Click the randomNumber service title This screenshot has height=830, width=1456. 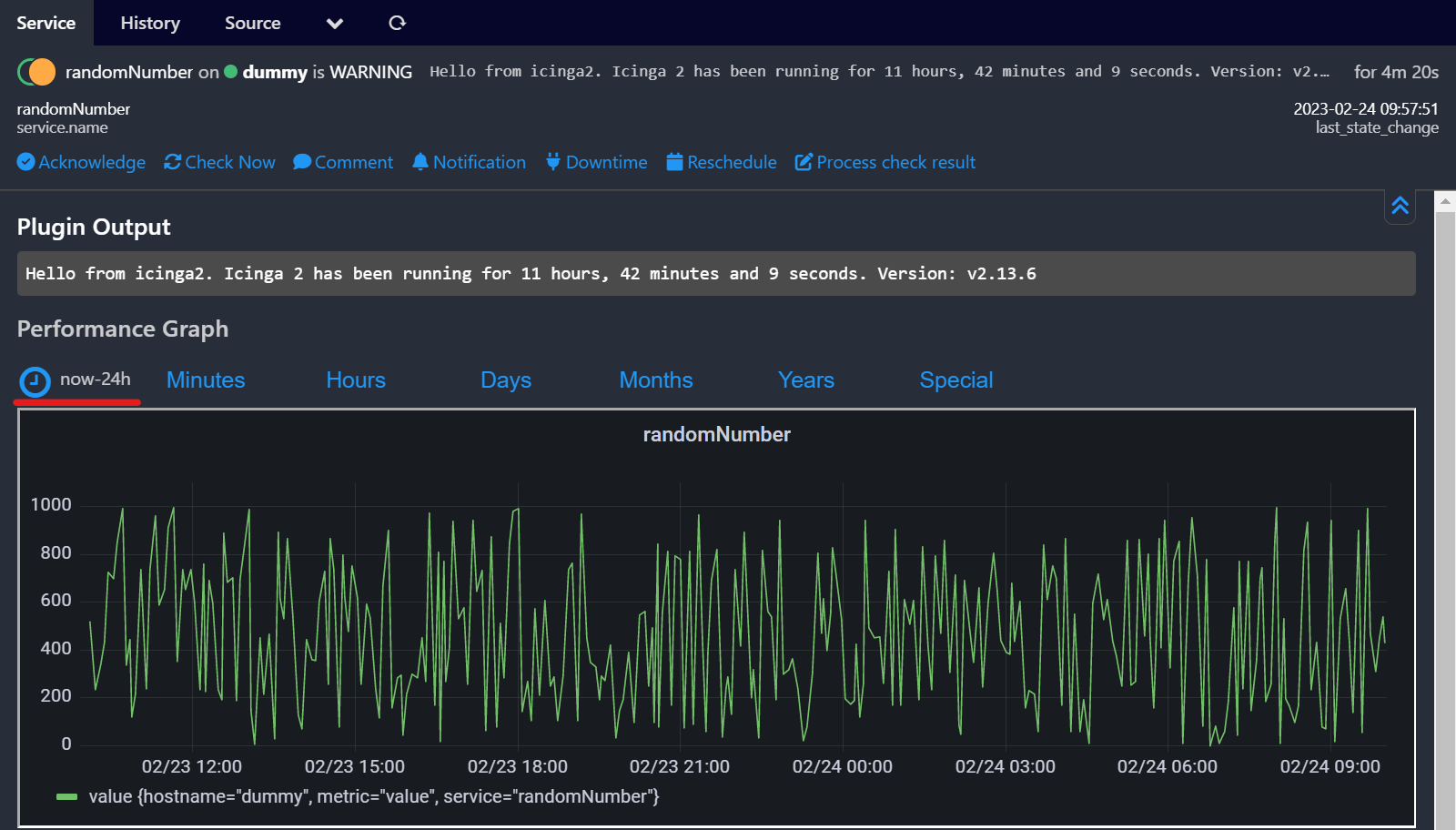129,72
